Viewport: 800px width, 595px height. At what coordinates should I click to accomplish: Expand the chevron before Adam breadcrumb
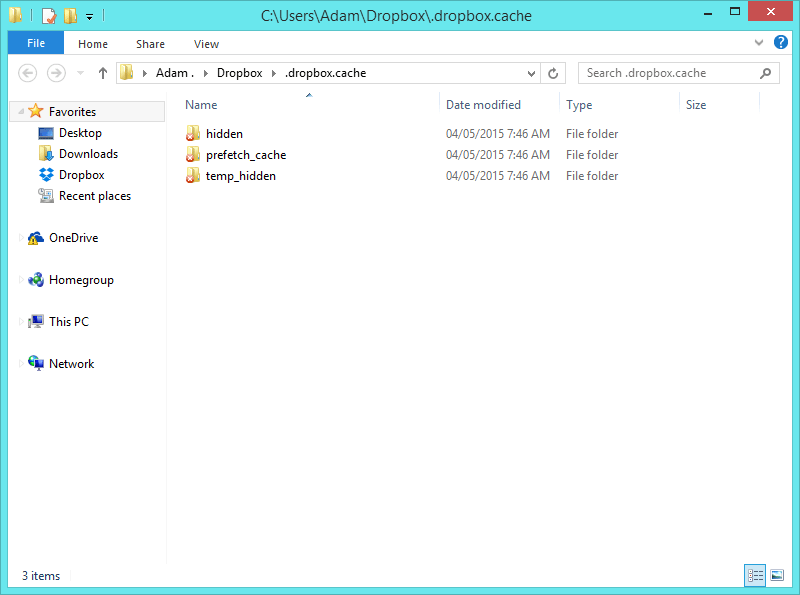point(144,73)
